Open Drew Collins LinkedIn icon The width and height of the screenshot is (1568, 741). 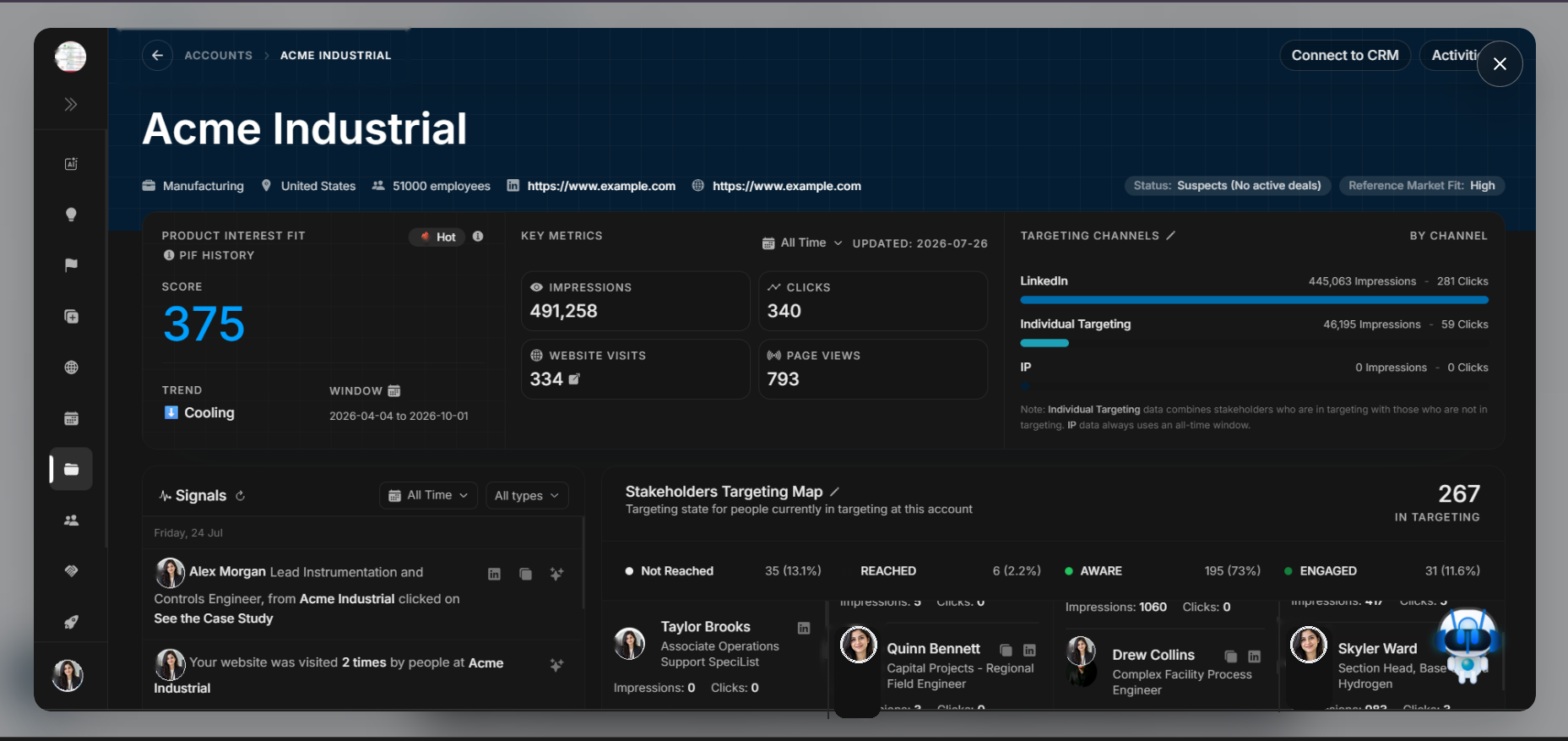pos(1255,657)
